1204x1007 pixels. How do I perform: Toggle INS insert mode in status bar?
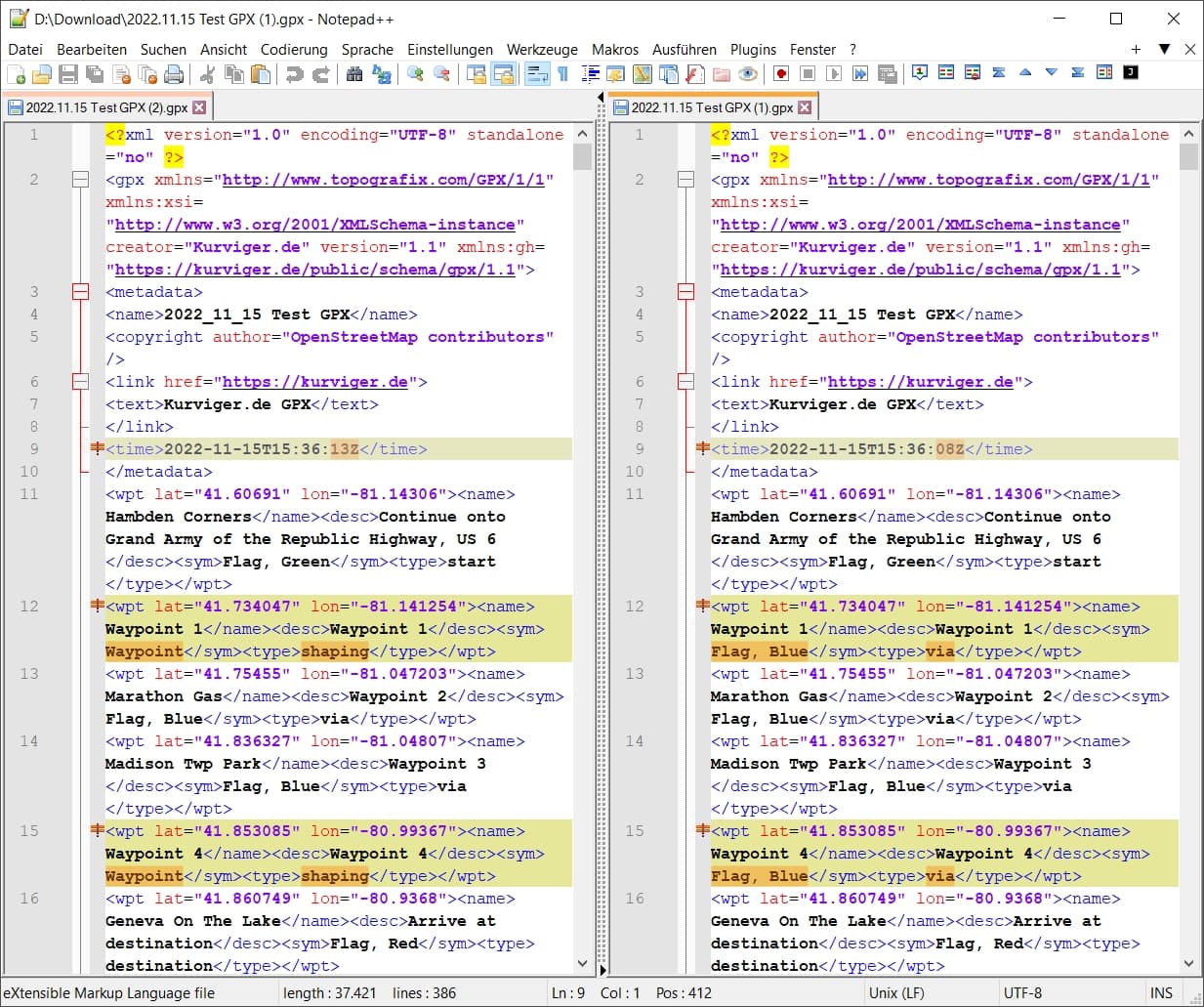click(x=1161, y=993)
